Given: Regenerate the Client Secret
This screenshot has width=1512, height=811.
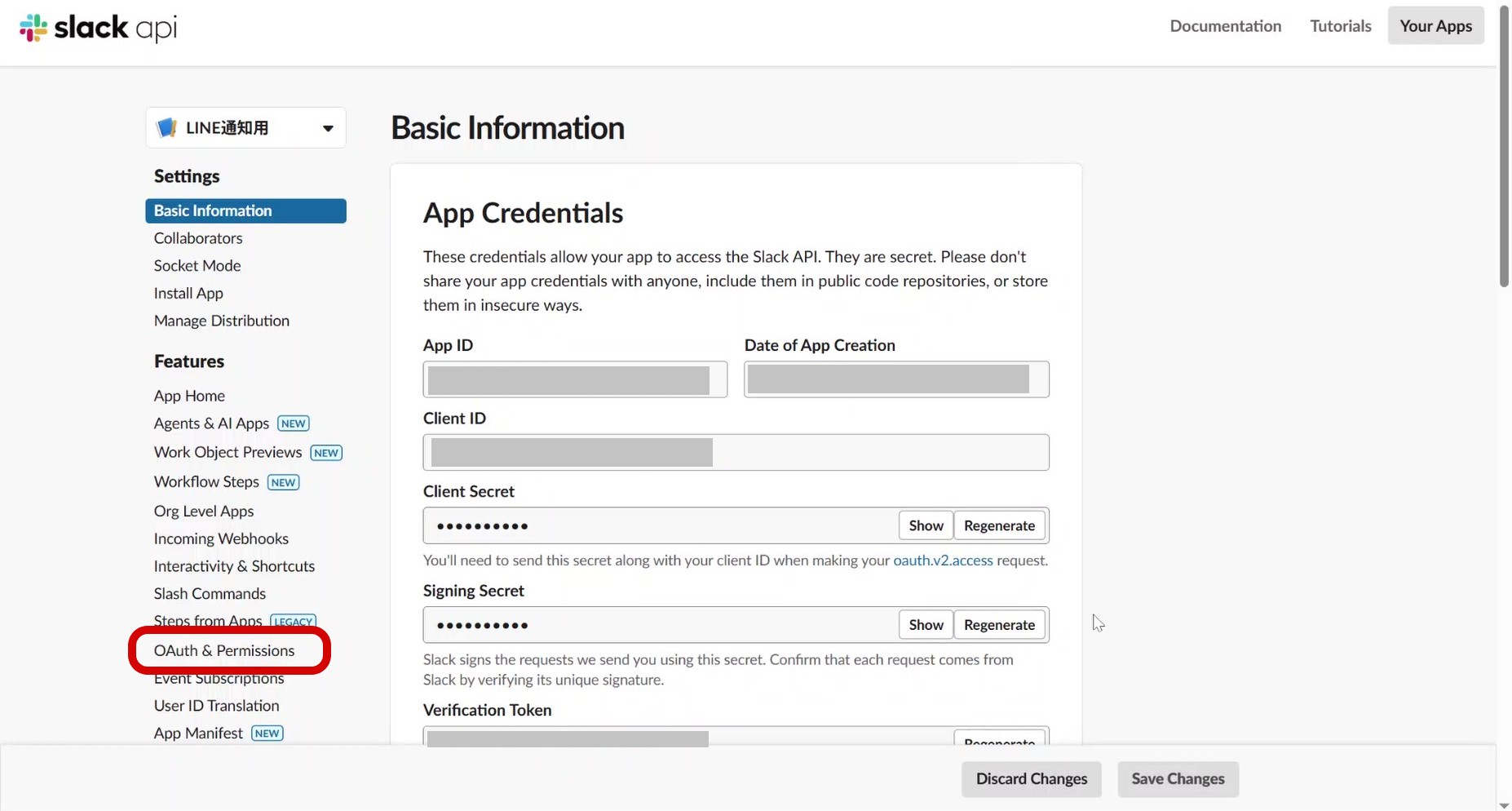Looking at the screenshot, I should tap(999, 525).
